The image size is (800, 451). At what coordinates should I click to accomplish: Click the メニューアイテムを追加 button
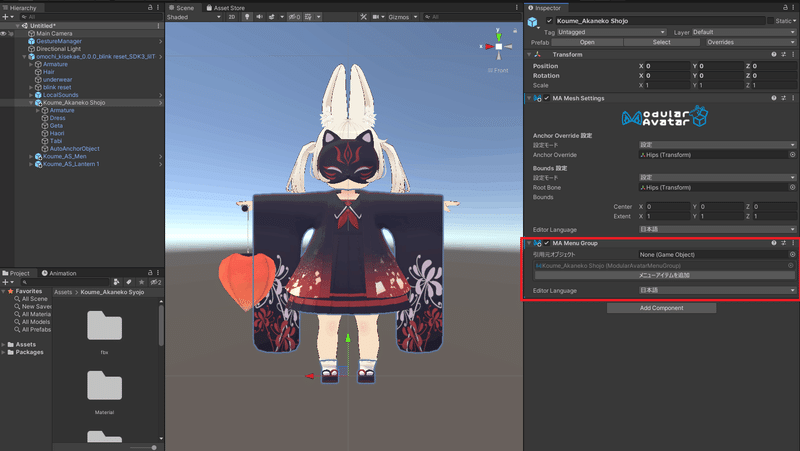pyautogui.click(x=664, y=275)
